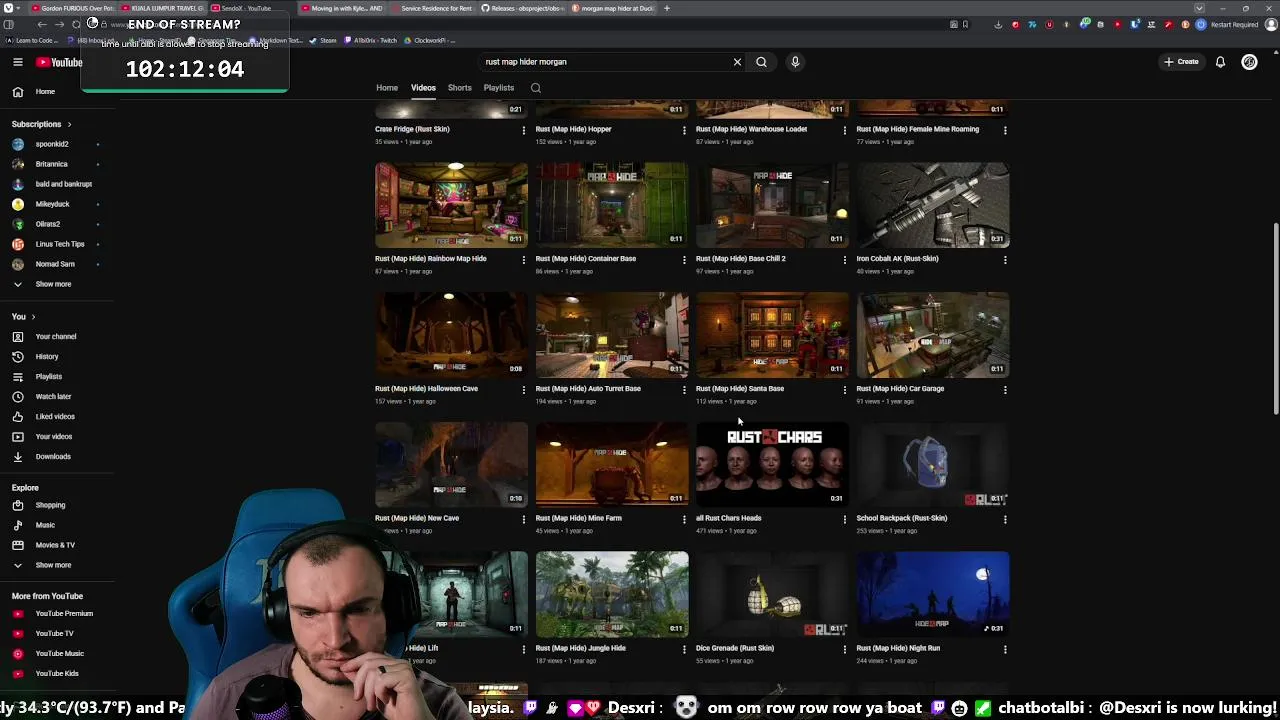
Task: Open Rust (Map Hide) Car Garage title
Action: point(900,389)
